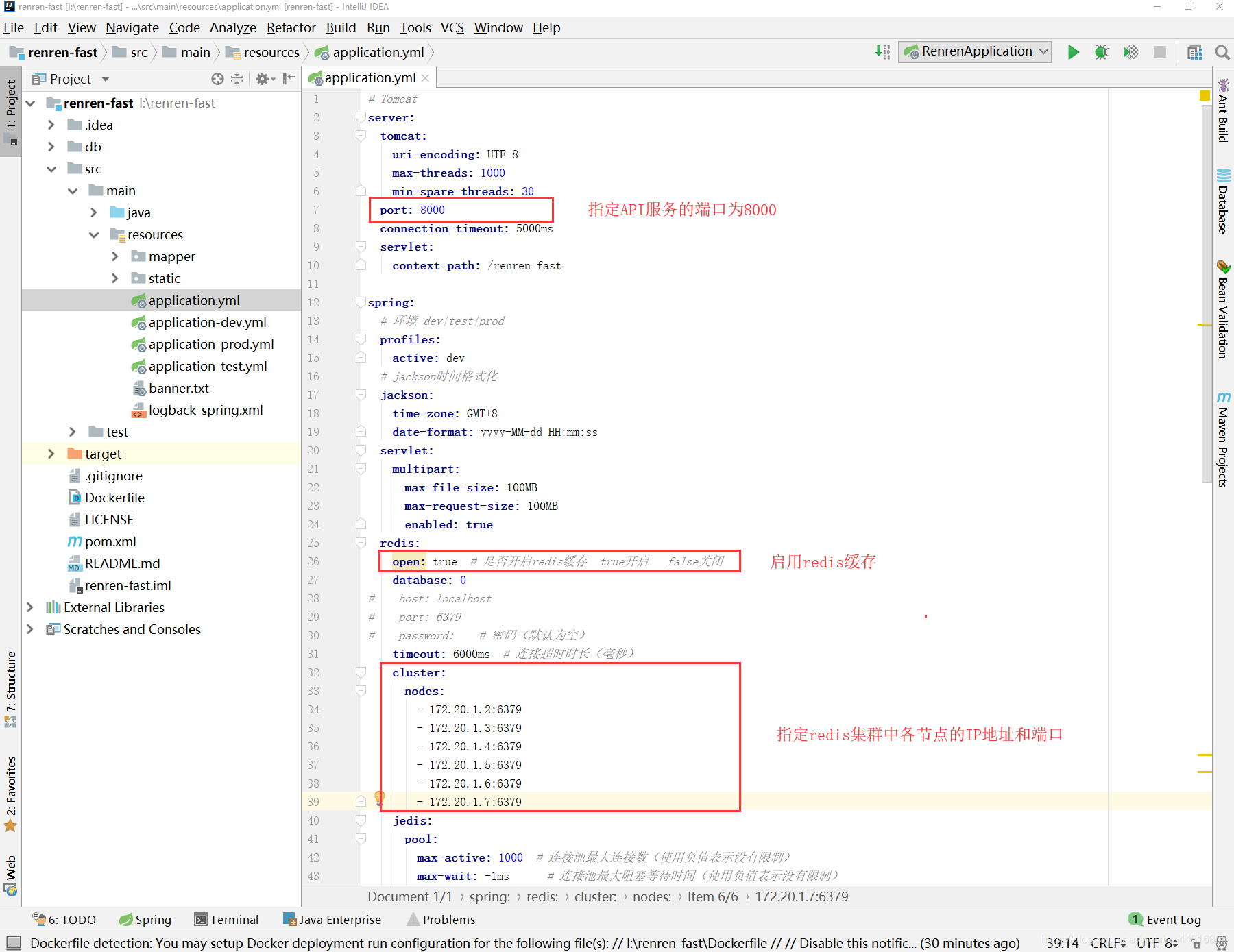Open the Web tool window
The image size is (1234, 952).
(x=11, y=875)
